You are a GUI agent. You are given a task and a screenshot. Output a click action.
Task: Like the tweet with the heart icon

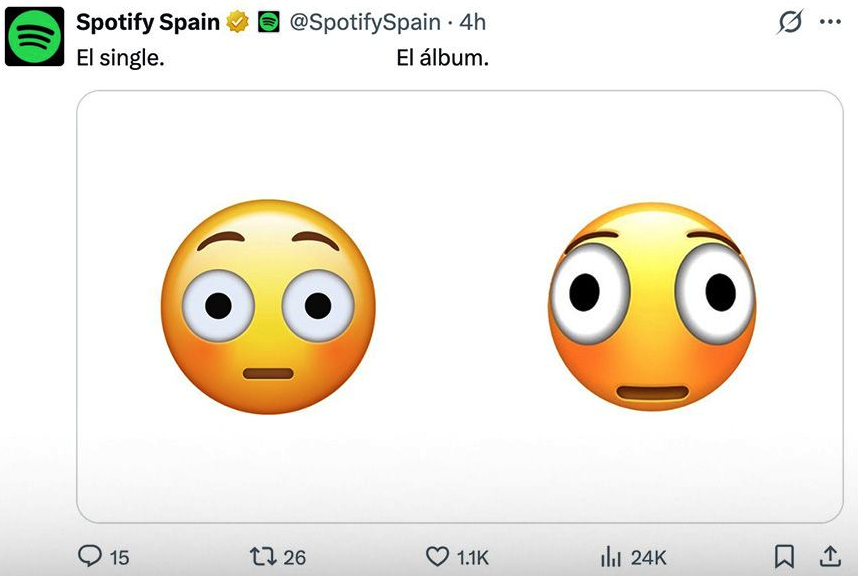pos(437,556)
